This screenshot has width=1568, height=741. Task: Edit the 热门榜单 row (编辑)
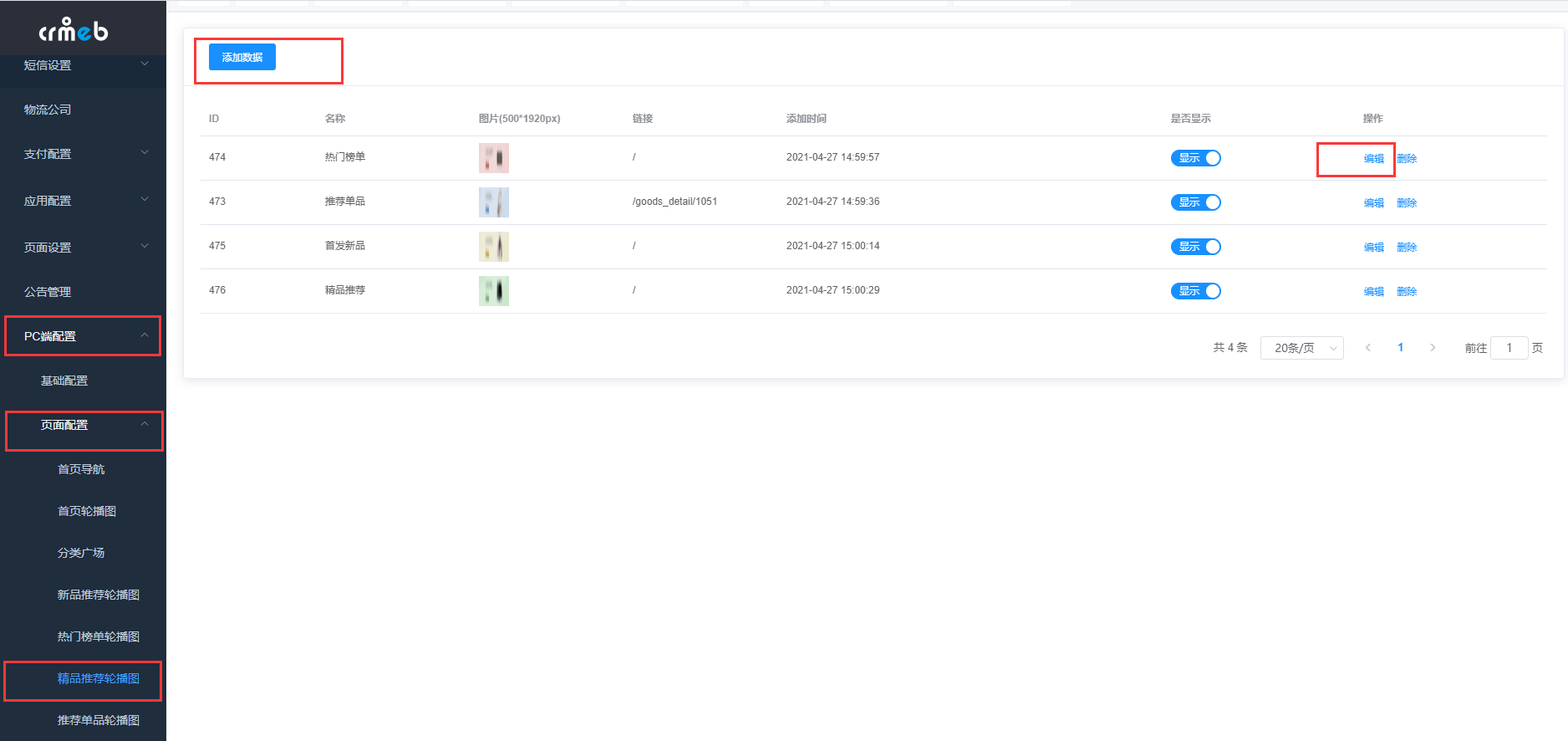(x=1374, y=158)
